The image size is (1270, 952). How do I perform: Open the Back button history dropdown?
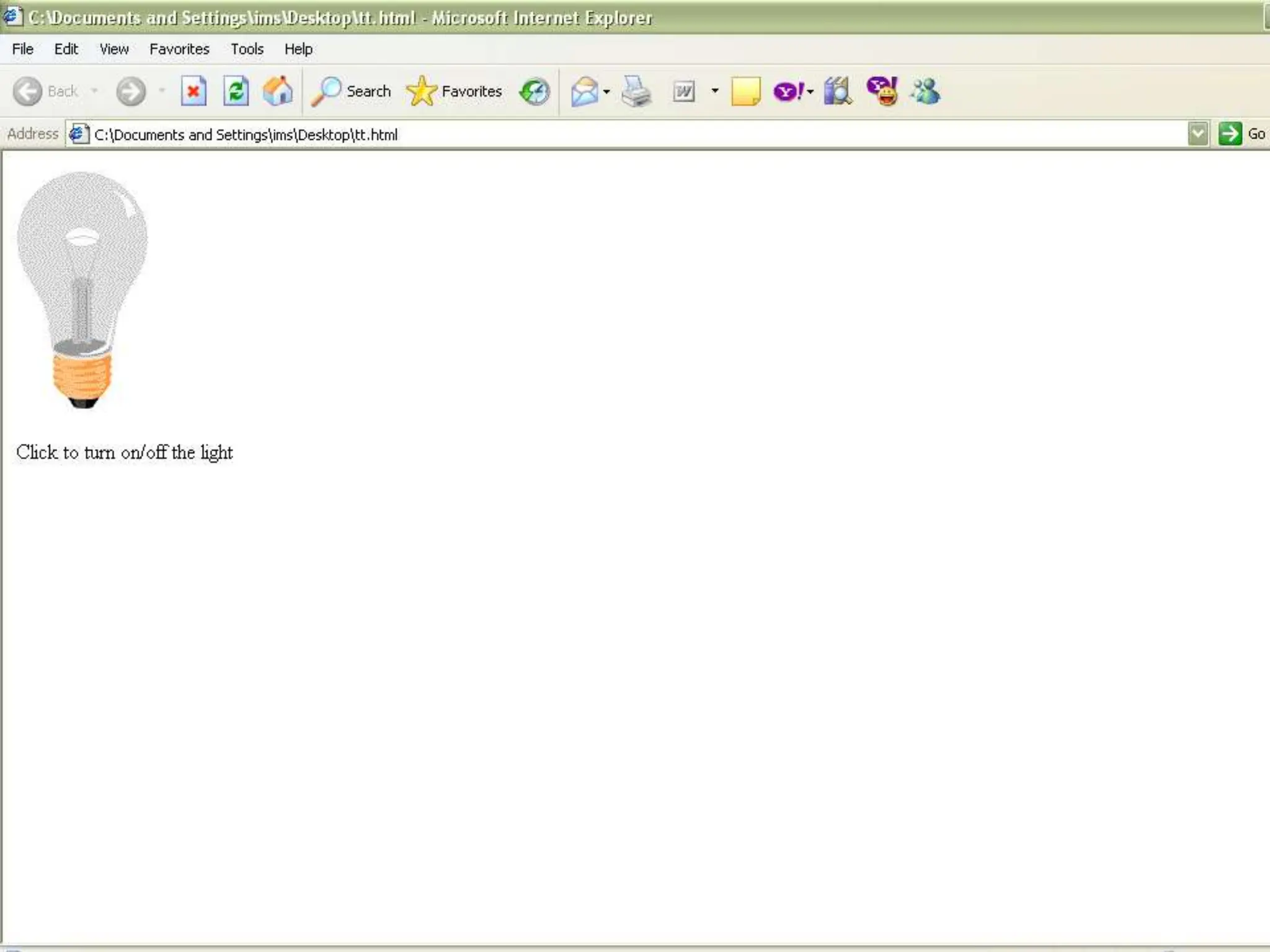[x=94, y=91]
